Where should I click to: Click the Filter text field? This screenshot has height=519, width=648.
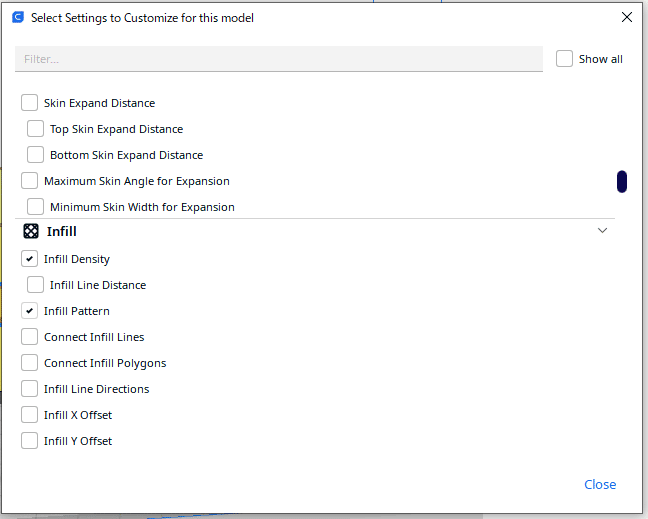[x=279, y=59]
